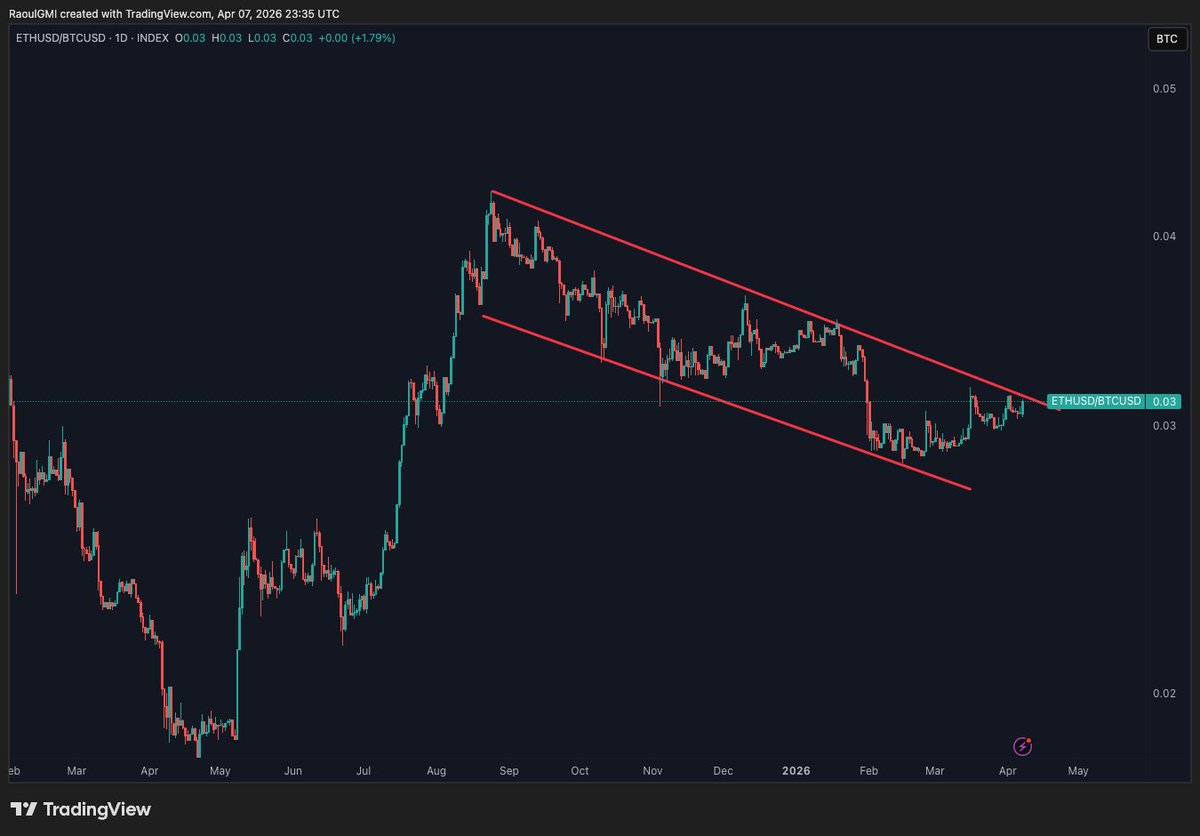The height and width of the screenshot is (836, 1200).
Task: Click the Jun label on time axis
Action: [x=293, y=771]
